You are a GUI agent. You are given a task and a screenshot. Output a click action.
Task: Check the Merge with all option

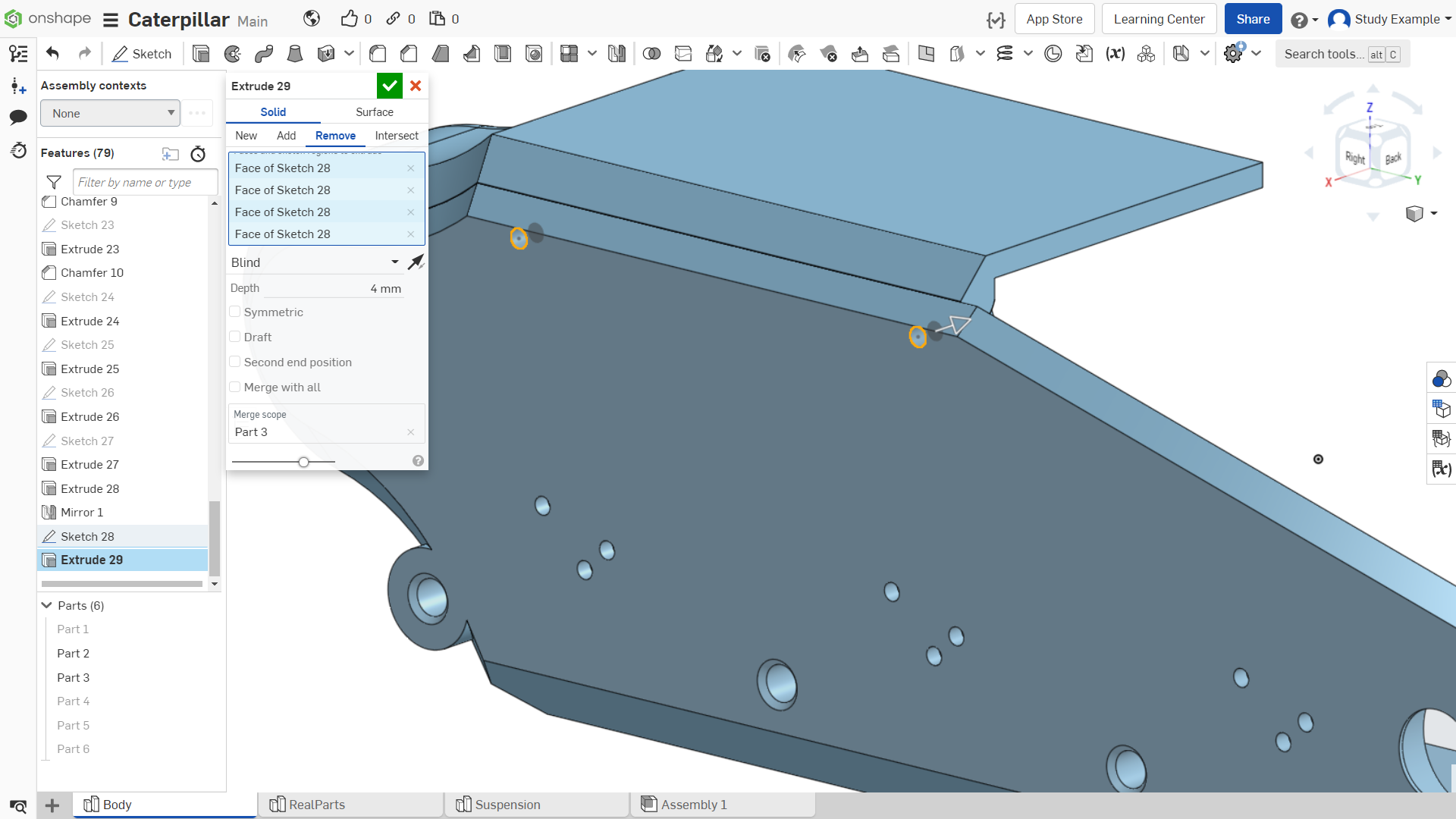click(235, 387)
